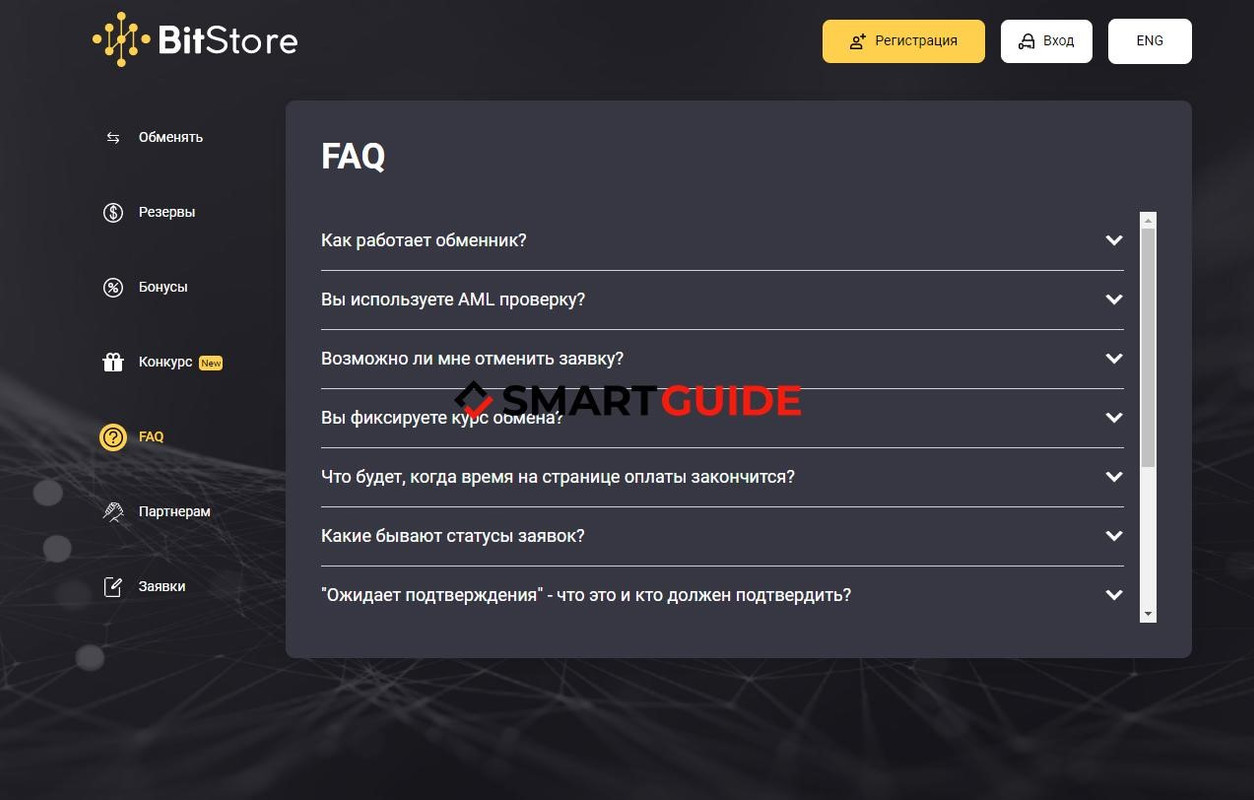The image size is (1254, 800).
Task: Open the Резервы menu item
Action: click(167, 212)
